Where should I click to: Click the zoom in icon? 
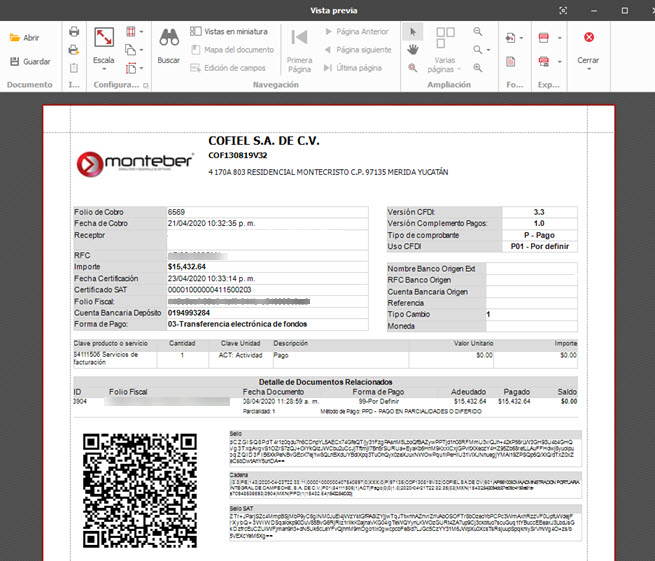pos(476,68)
